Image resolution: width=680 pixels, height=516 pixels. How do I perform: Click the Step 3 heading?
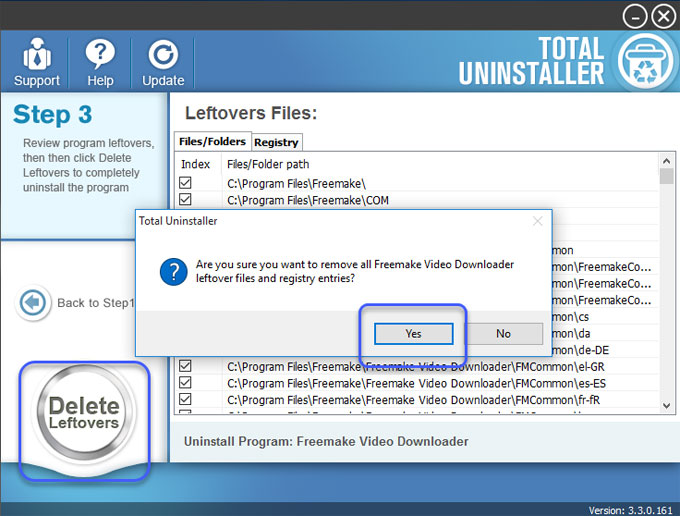[52, 115]
